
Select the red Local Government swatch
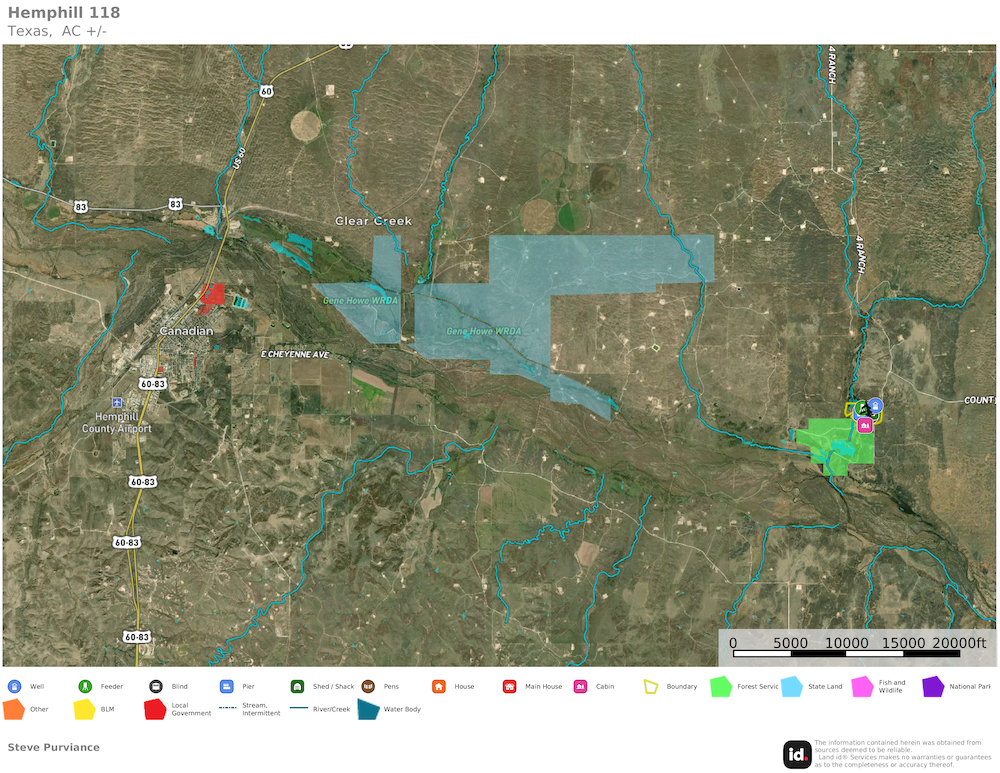(155, 710)
